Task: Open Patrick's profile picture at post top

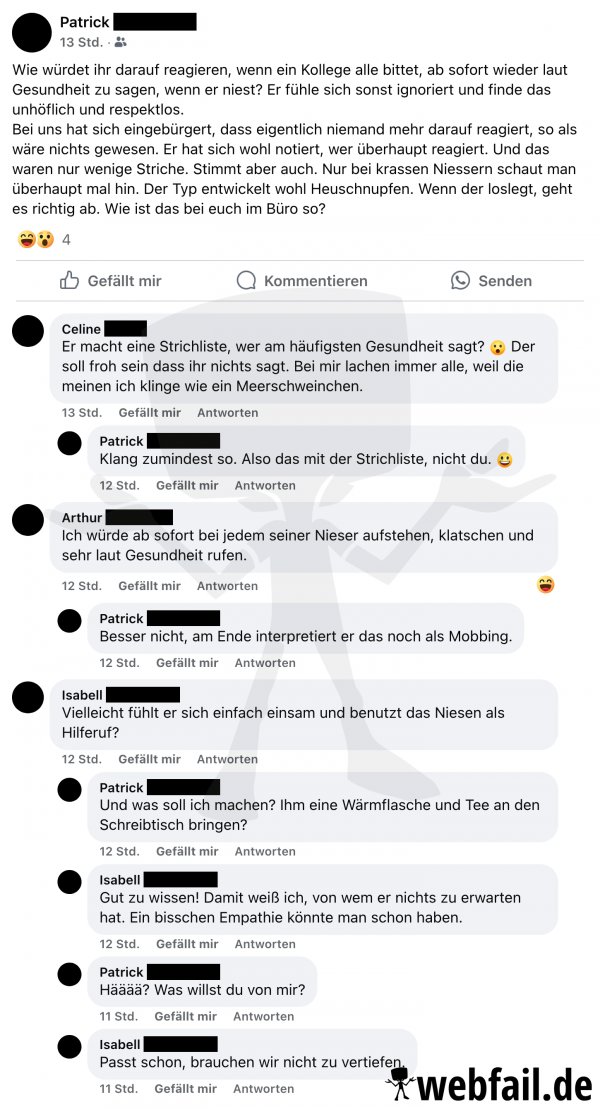Action: click(x=32, y=33)
